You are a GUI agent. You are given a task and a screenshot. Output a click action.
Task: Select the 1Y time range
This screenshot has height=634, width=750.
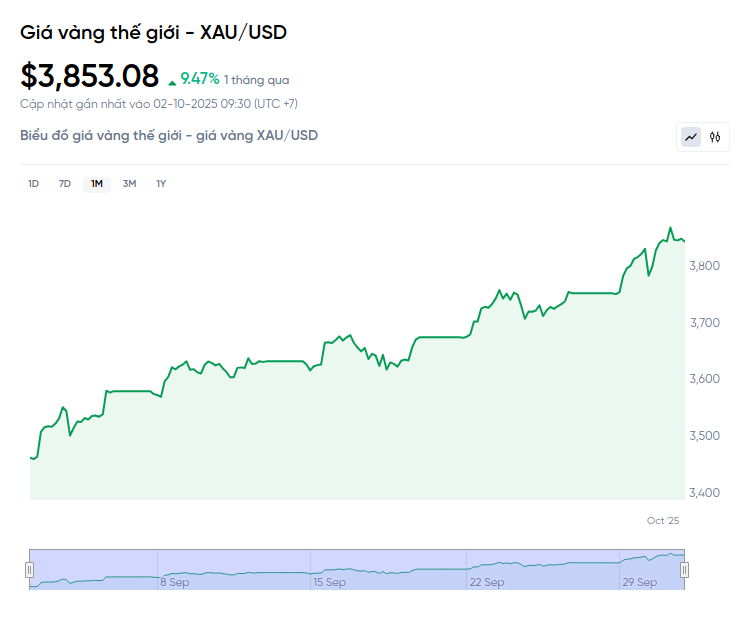[161, 184]
